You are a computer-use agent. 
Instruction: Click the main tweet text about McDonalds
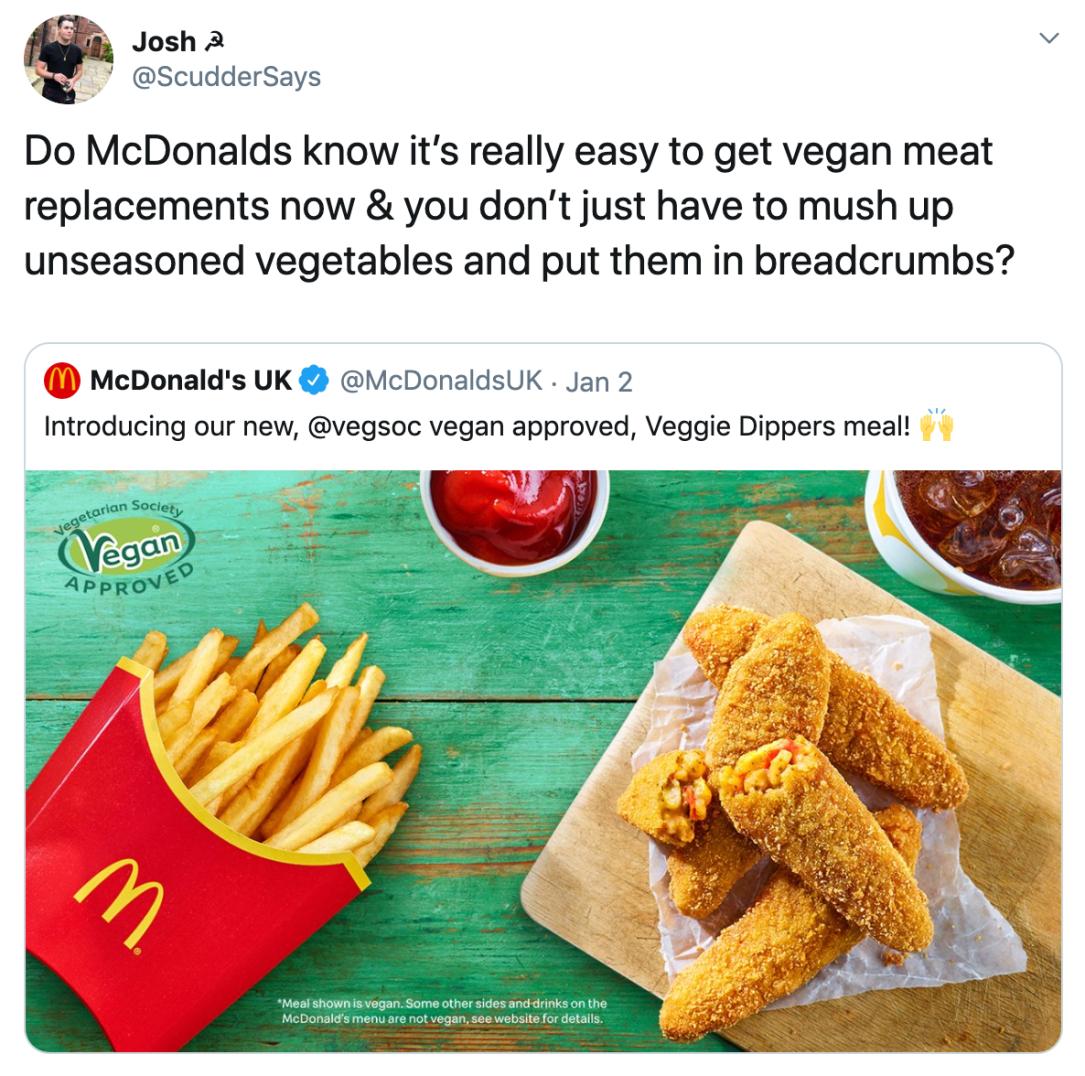(519, 206)
